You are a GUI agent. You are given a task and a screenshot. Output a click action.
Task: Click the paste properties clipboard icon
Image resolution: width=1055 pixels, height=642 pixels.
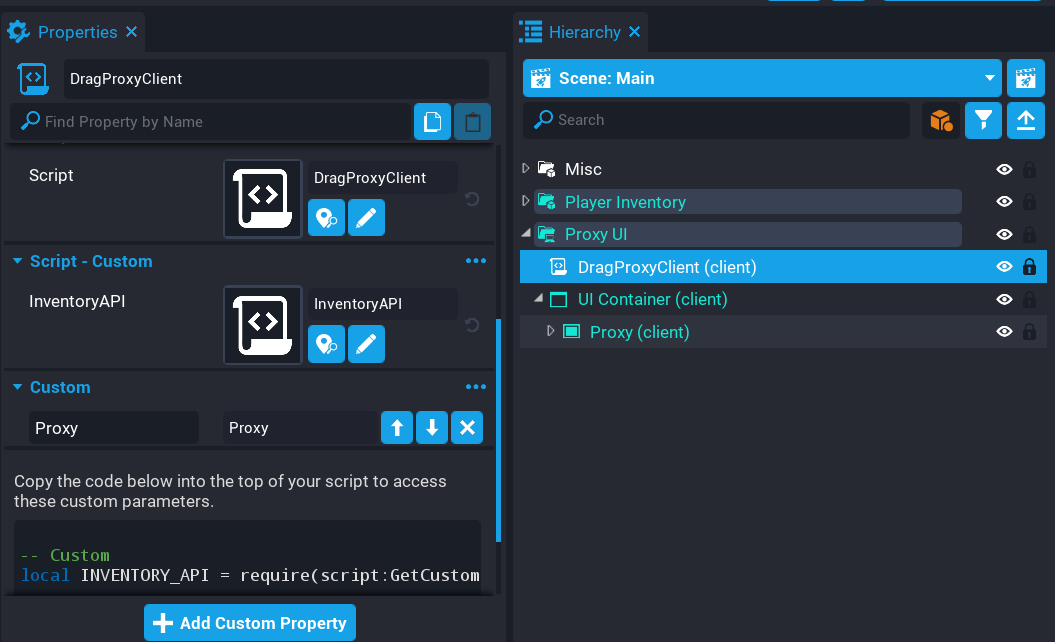click(x=471, y=121)
